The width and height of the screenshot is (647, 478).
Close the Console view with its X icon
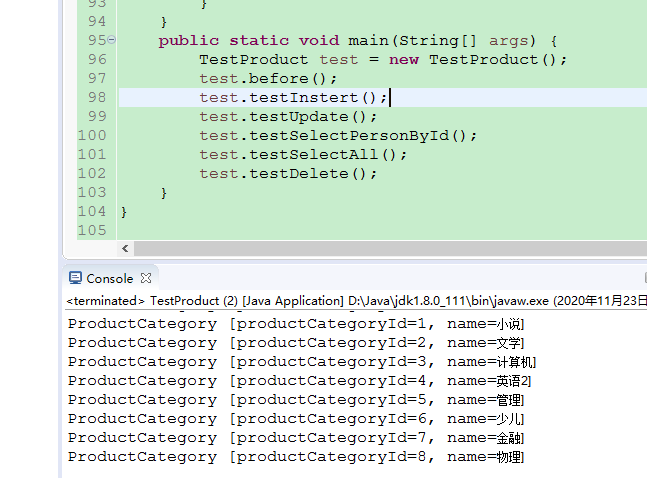click(x=146, y=278)
